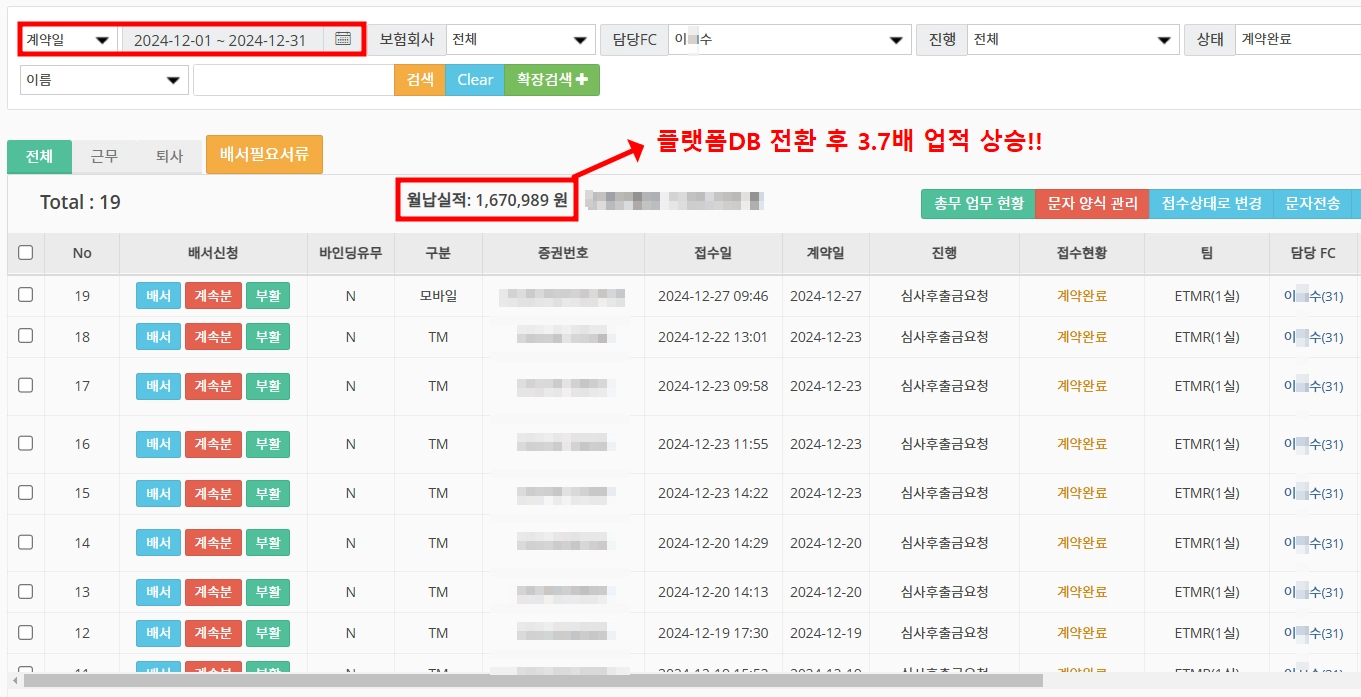Open the 이름 search type dropdown

pyautogui.click(x=103, y=79)
